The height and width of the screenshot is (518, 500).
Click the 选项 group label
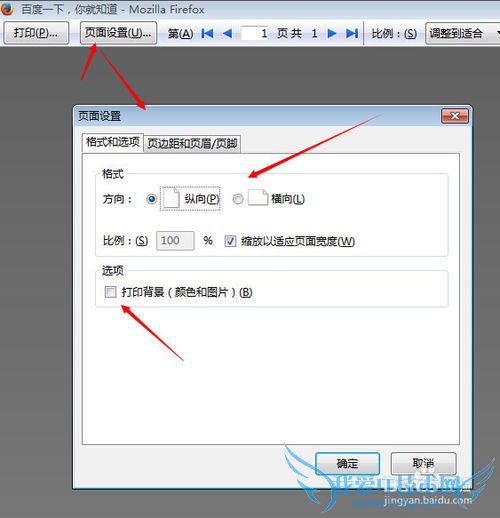[x=113, y=270]
